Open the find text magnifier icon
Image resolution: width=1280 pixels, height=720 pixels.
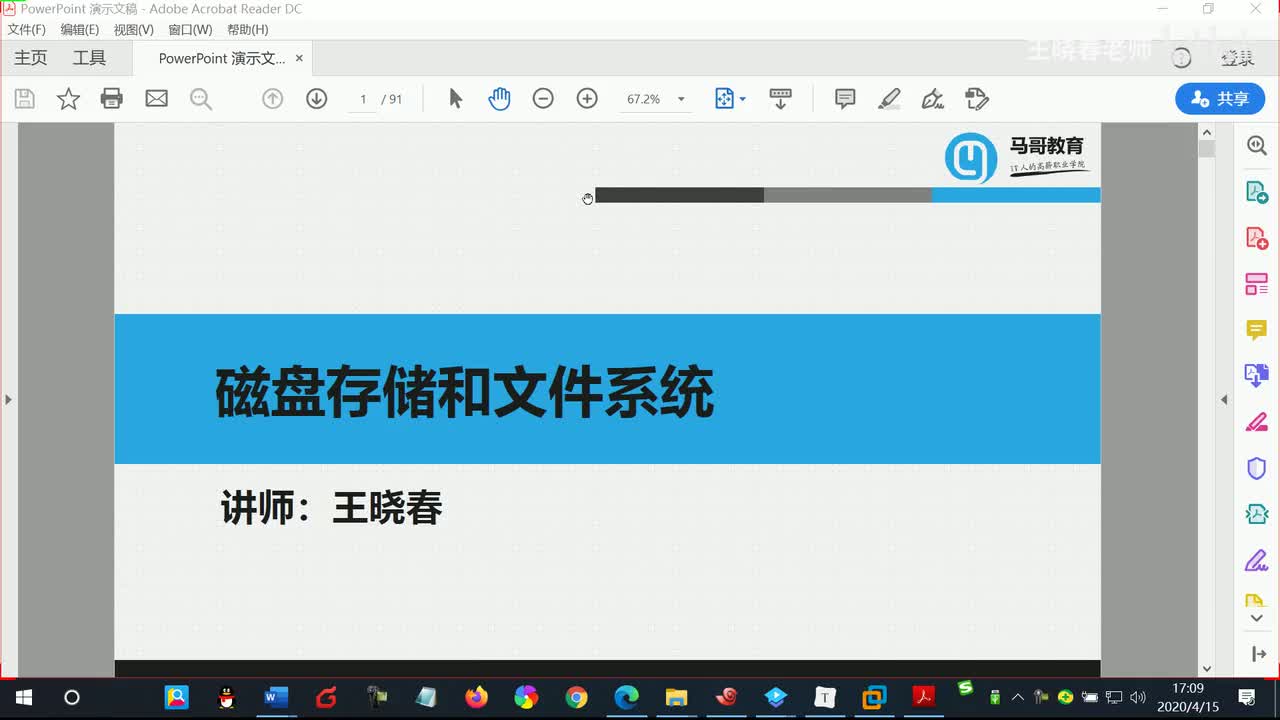201,99
